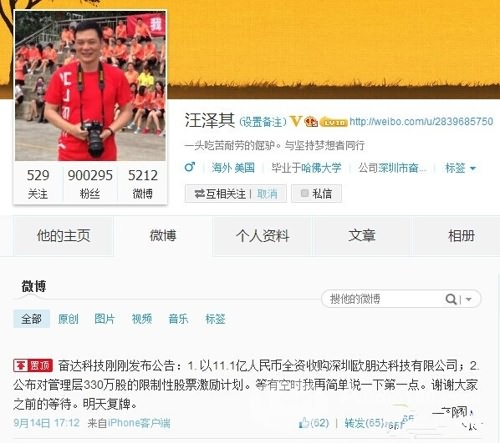Click the male gender symbol icon
Image resolution: width=500 pixels, height=443 pixels.
(190, 167)
